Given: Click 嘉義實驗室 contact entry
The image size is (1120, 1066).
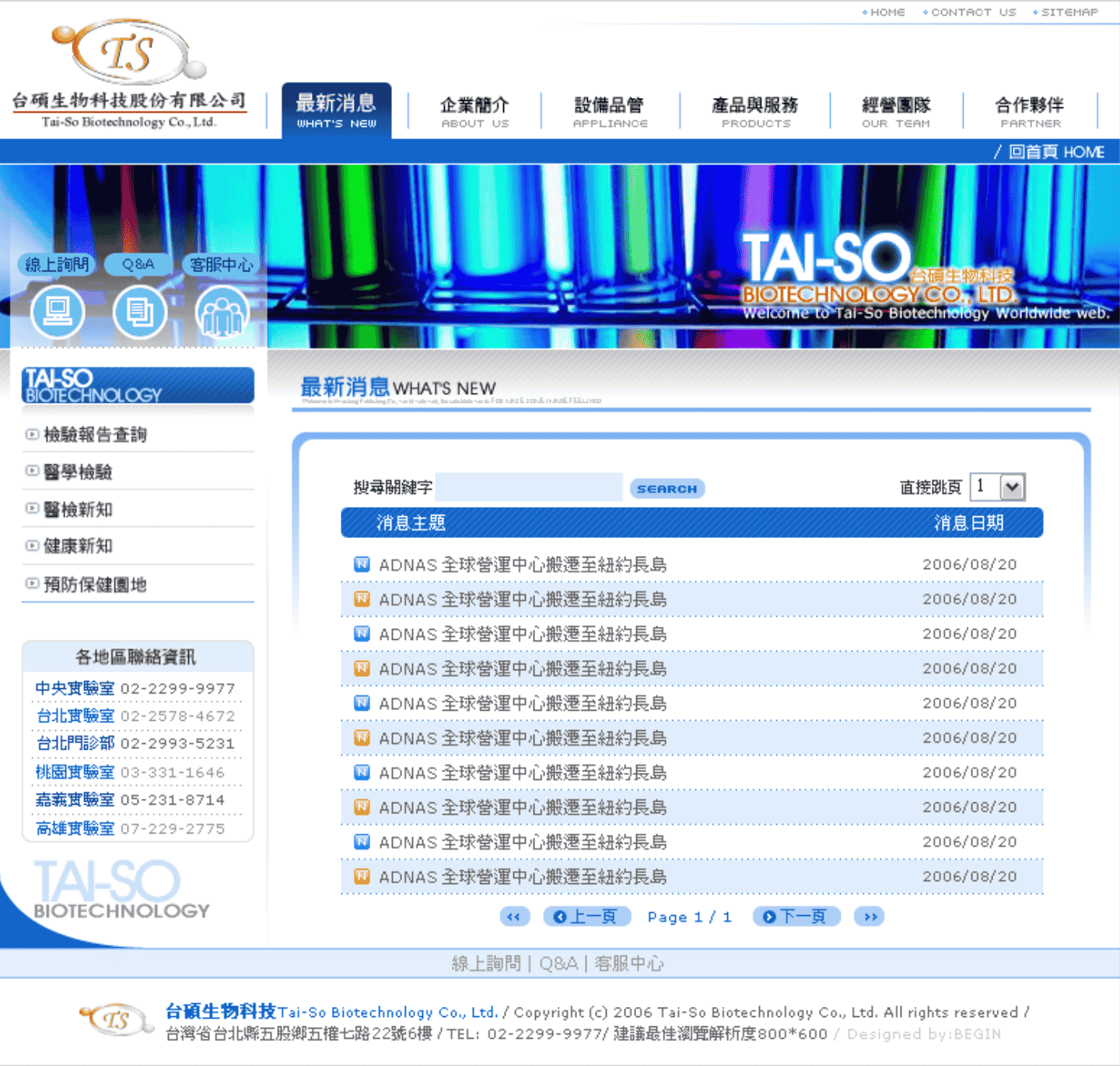Looking at the screenshot, I should [130, 799].
